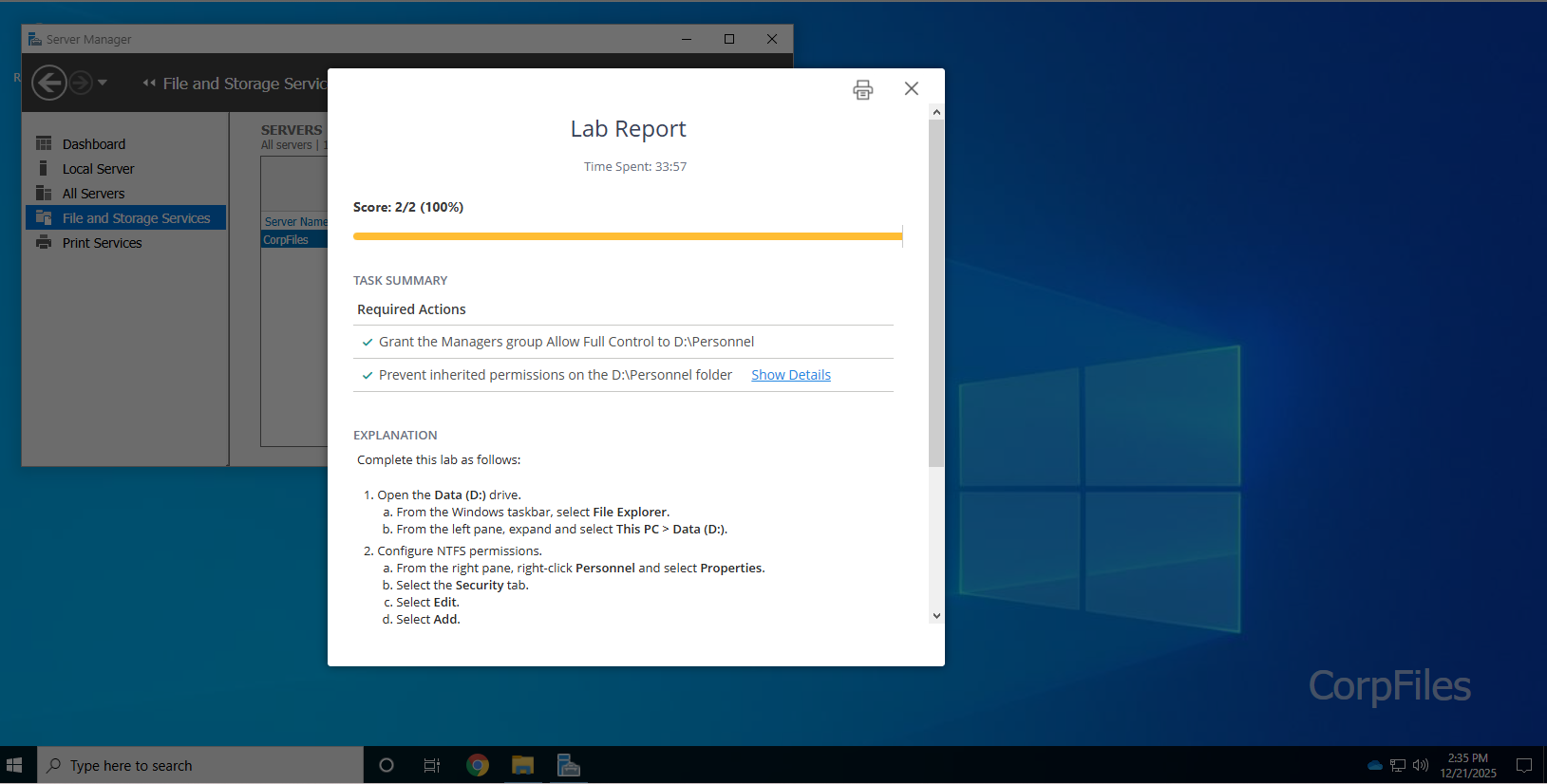Select the All Servers sidebar item
Image resolution: width=1547 pixels, height=784 pixels.
coord(93,194)
